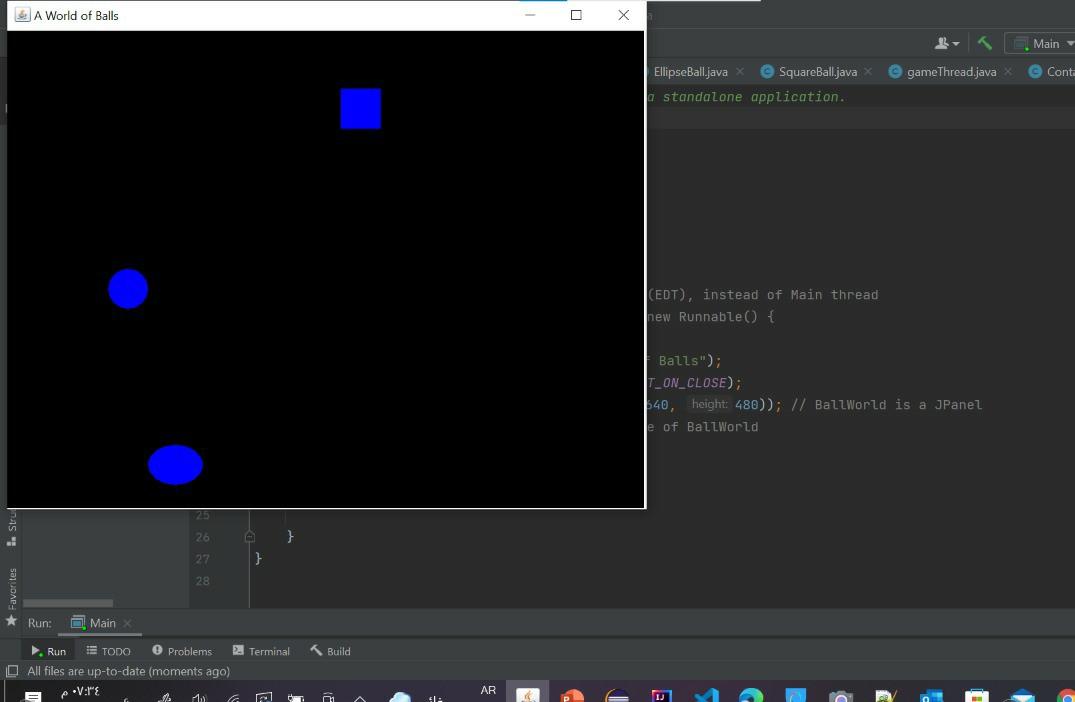Switch to the SquareBall.java tab
This screenshot has width=1075, height=702.
[x=817, y=71]
